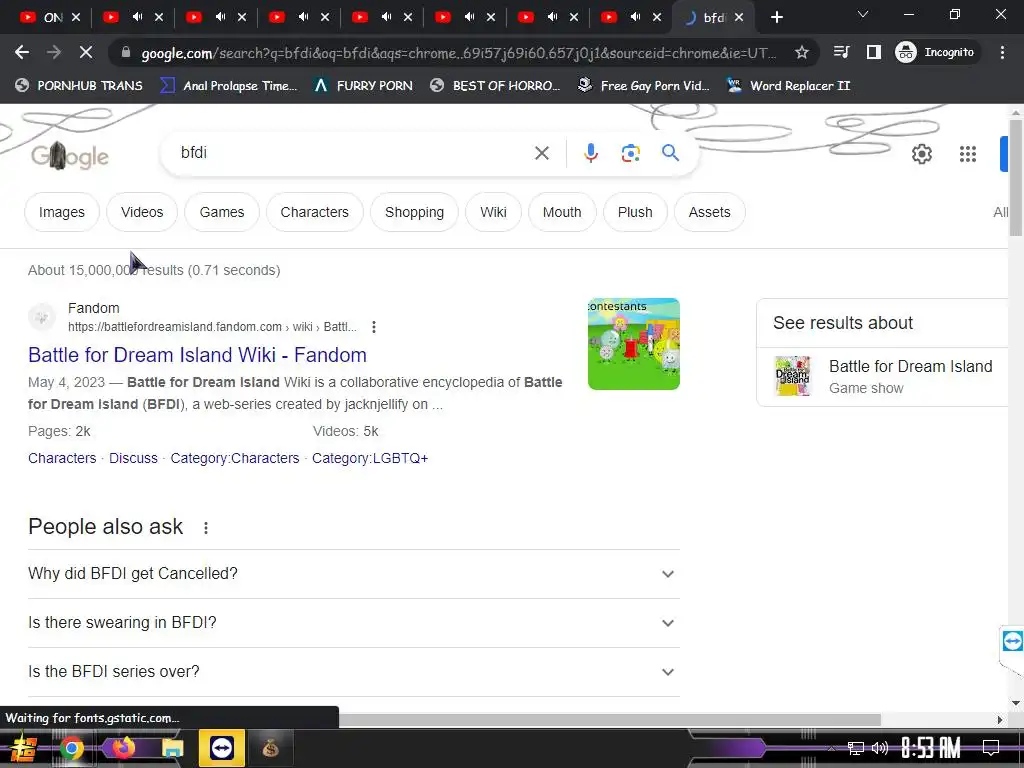The height and width of the screenshot is (768, 1024).
Task: Launch Firefox from the taskbar
Action: pyautogui.click(x=123, y=748)
